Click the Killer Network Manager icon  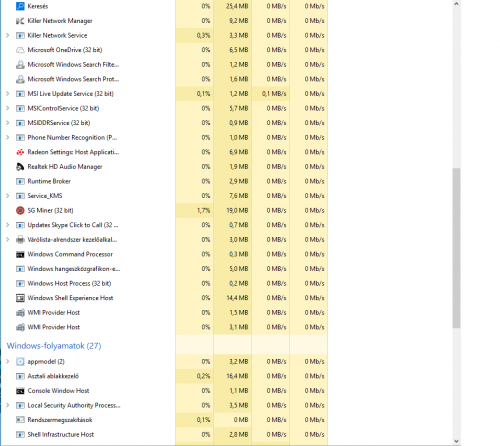click(x=20, y=21)
